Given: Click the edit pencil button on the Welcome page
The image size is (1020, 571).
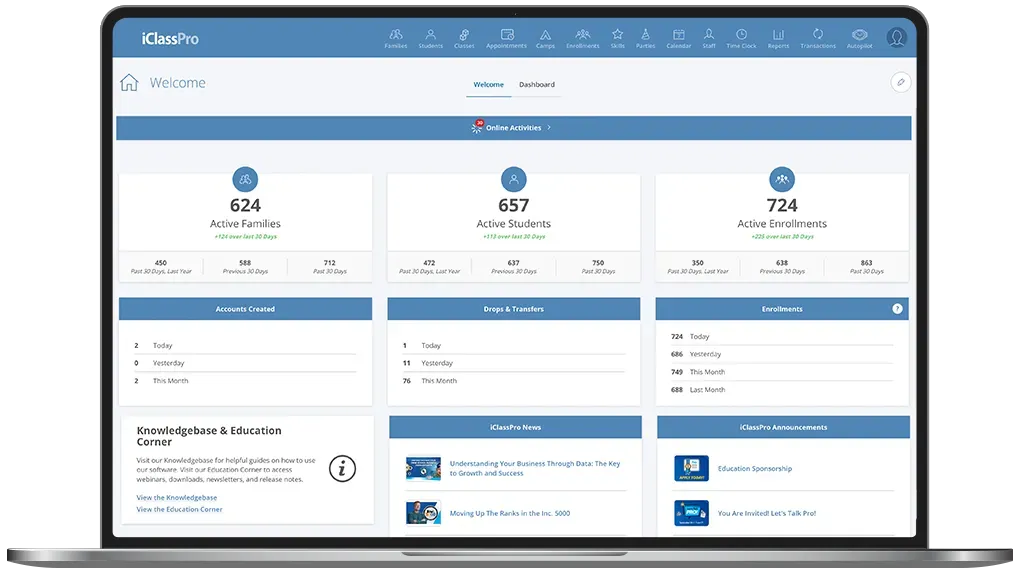Looking at the screenshot, I should [900, 83].
